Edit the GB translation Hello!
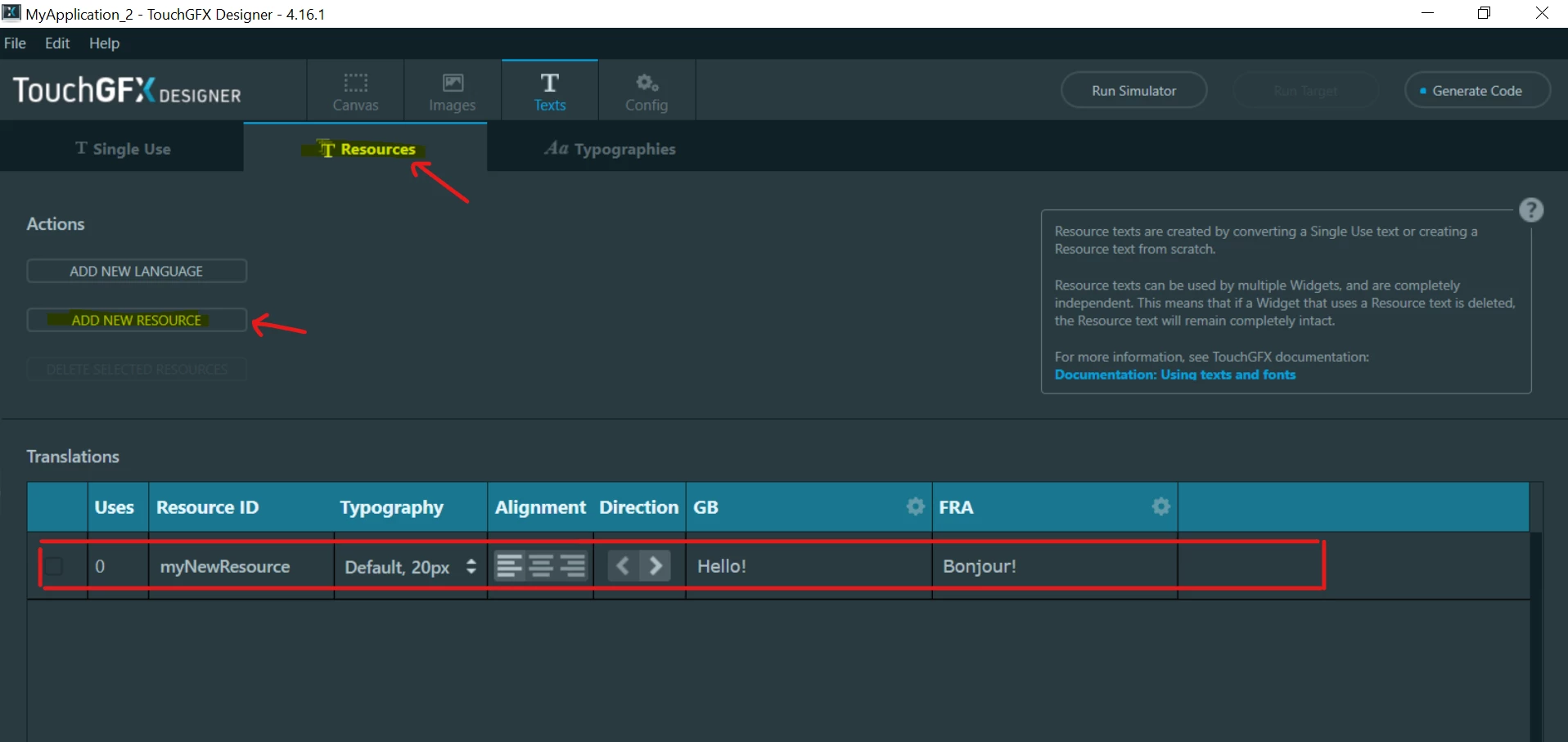 tap(809, 566)
